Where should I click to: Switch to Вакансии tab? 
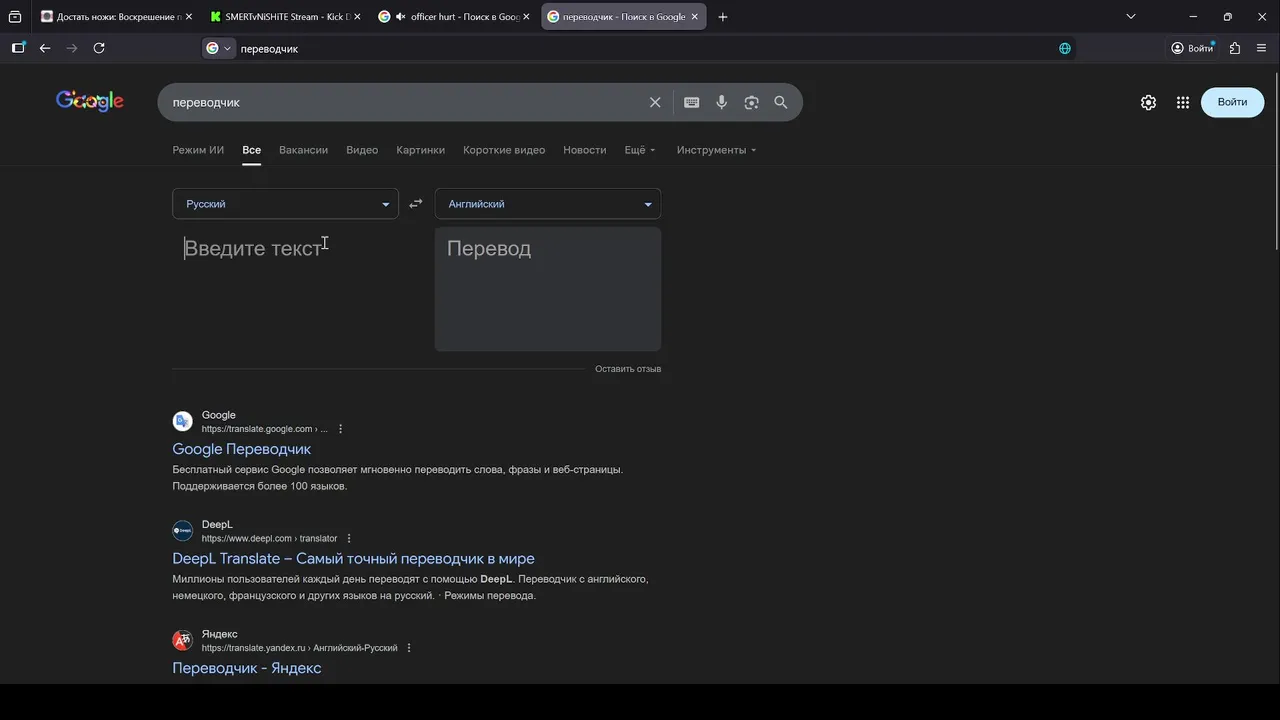pos(303,150)
